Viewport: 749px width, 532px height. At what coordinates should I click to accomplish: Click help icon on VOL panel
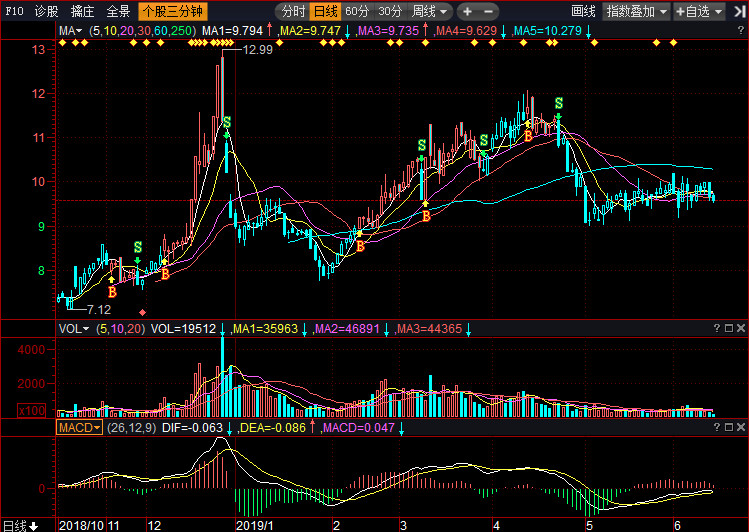click(x=716, y=328)
